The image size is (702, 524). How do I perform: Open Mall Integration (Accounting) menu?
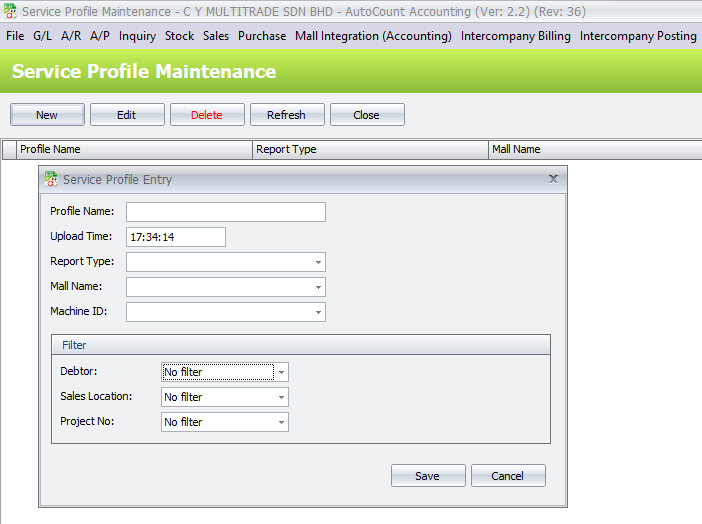coord(373,36)
